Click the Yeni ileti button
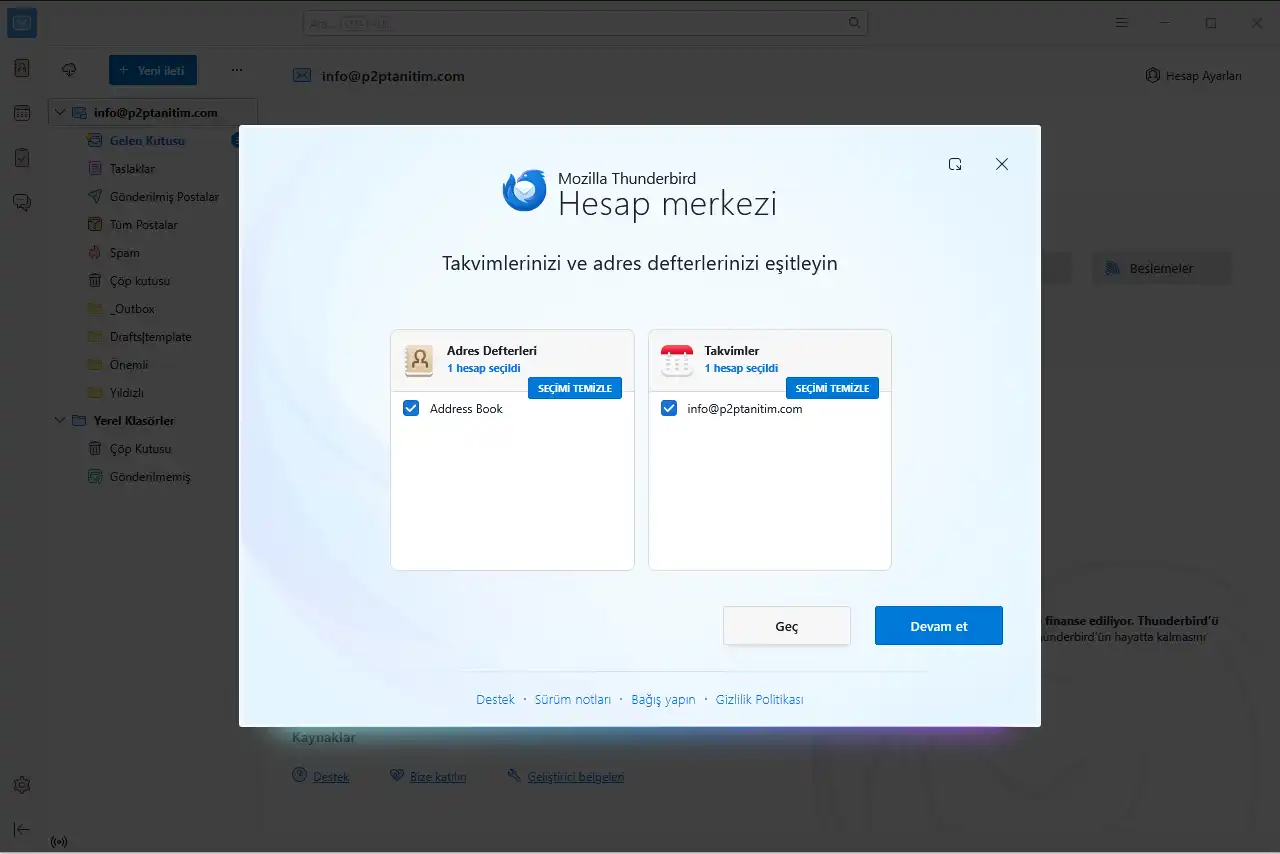1280x854 pixels. pos(153,70)
